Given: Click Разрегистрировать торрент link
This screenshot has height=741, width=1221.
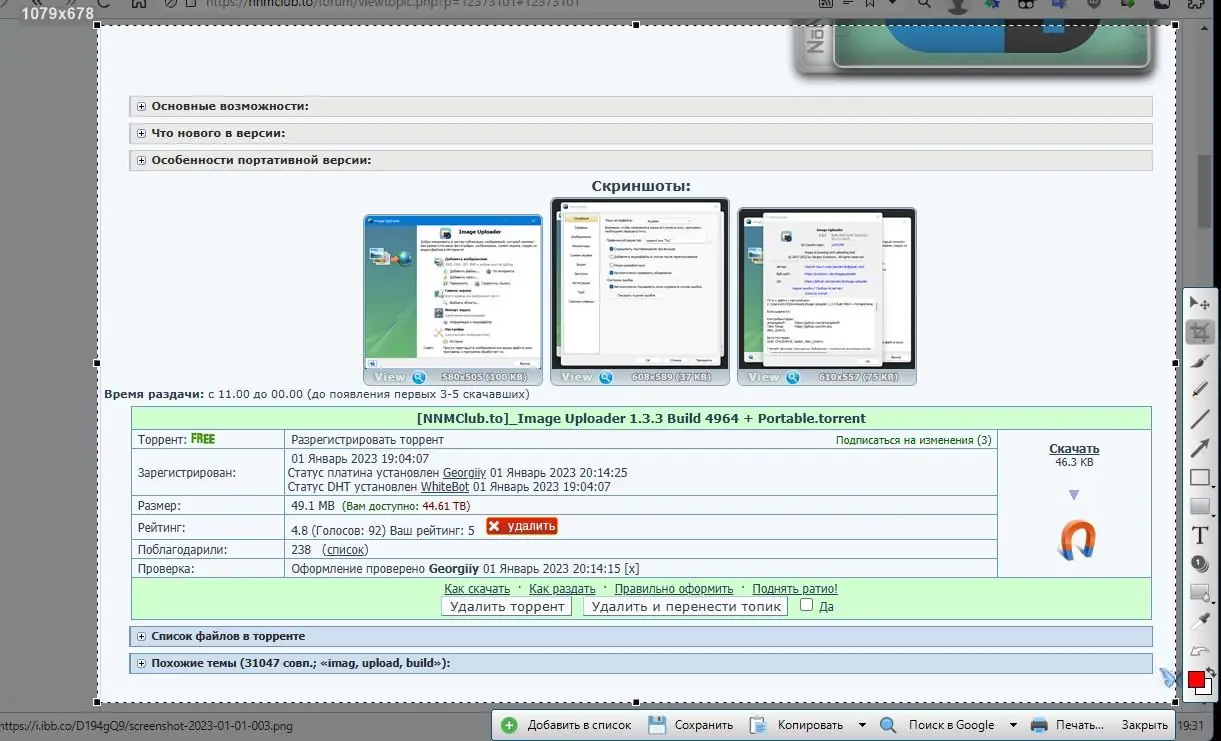Looking at the screenshot, I should pos(367,439).
